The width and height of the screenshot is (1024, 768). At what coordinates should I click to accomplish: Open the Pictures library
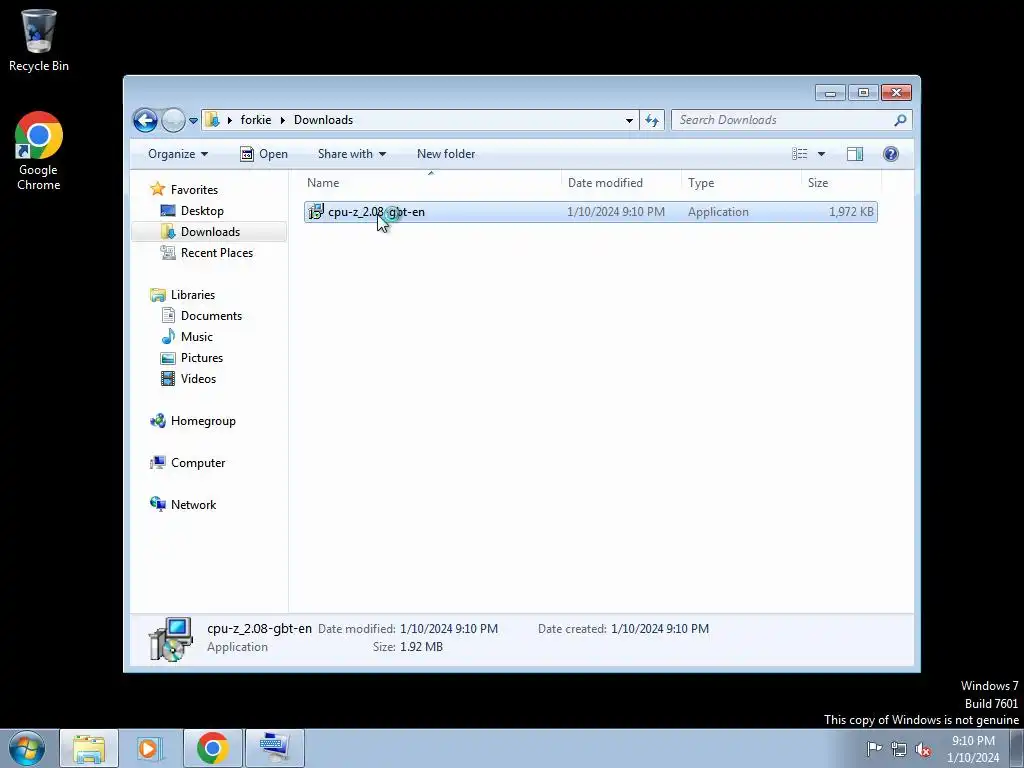point(193,357)
